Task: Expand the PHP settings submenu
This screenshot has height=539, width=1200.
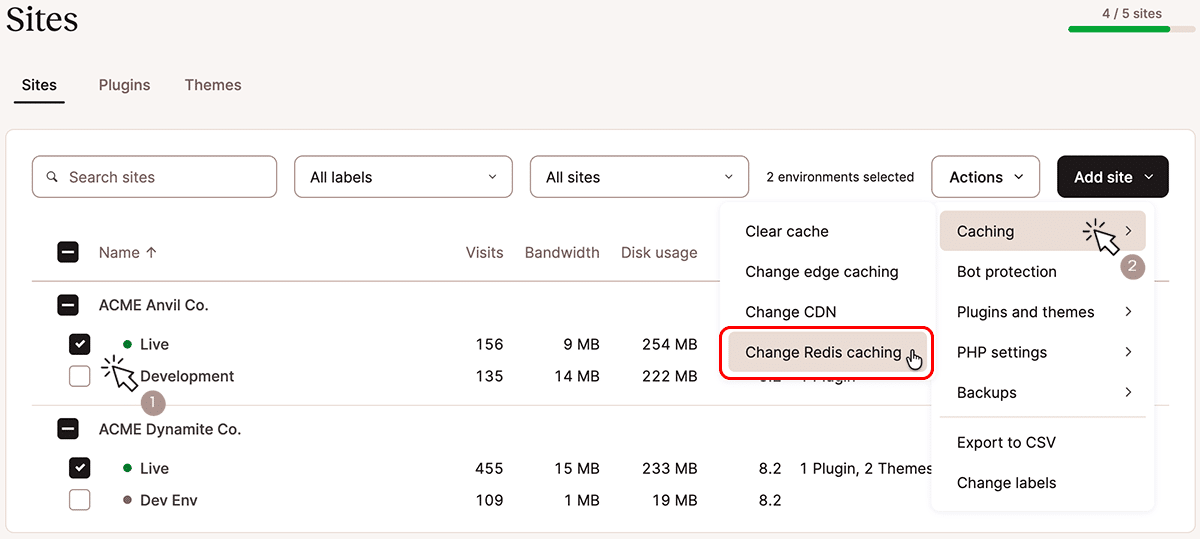Action: click(x=1043, y=352)
